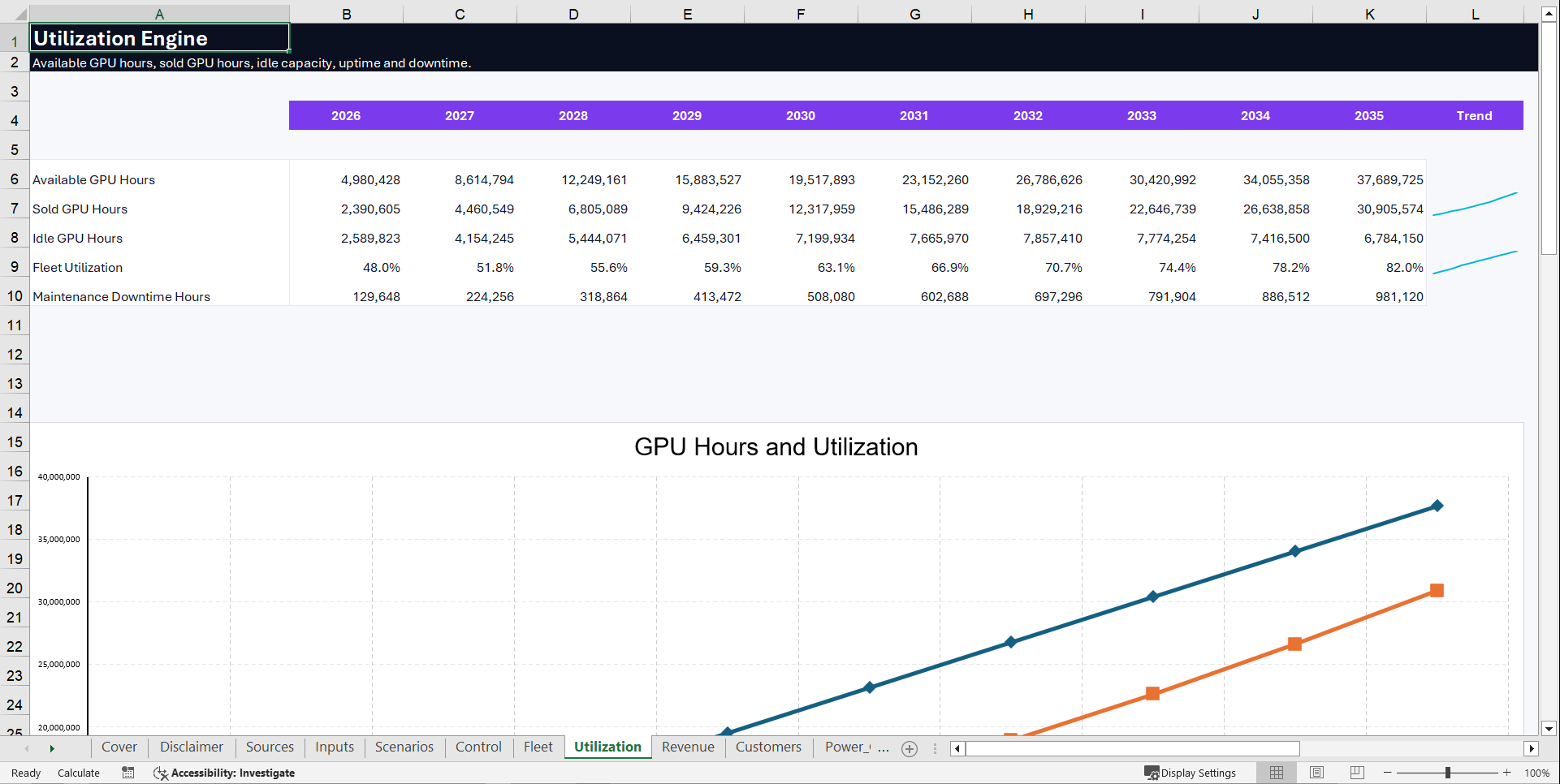The width and height of the screenshot is (1560, 784).
Task: Show more hidden sheet tabs ellipsis
Action: (884, 748)
